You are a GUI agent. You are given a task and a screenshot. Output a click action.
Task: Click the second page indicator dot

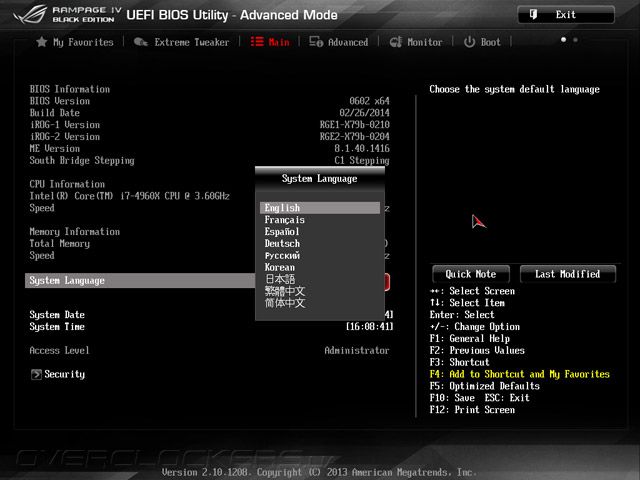575,40
